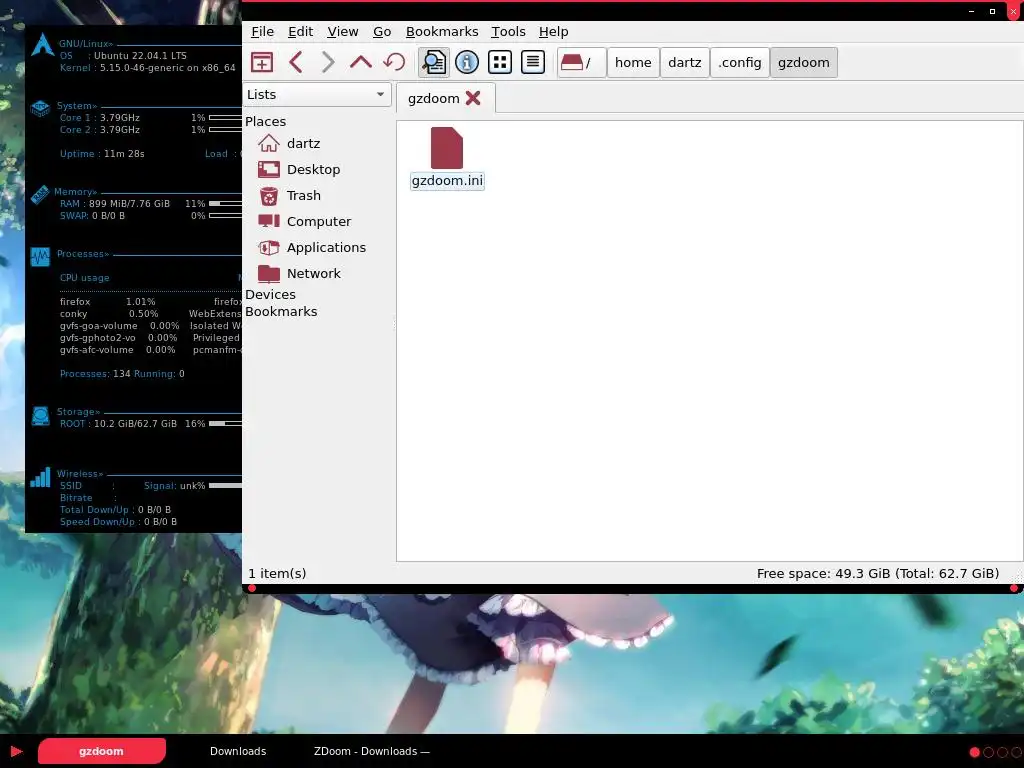
Task: Select the gzdoom.ini file icon
Action: [x=447, y=148]
